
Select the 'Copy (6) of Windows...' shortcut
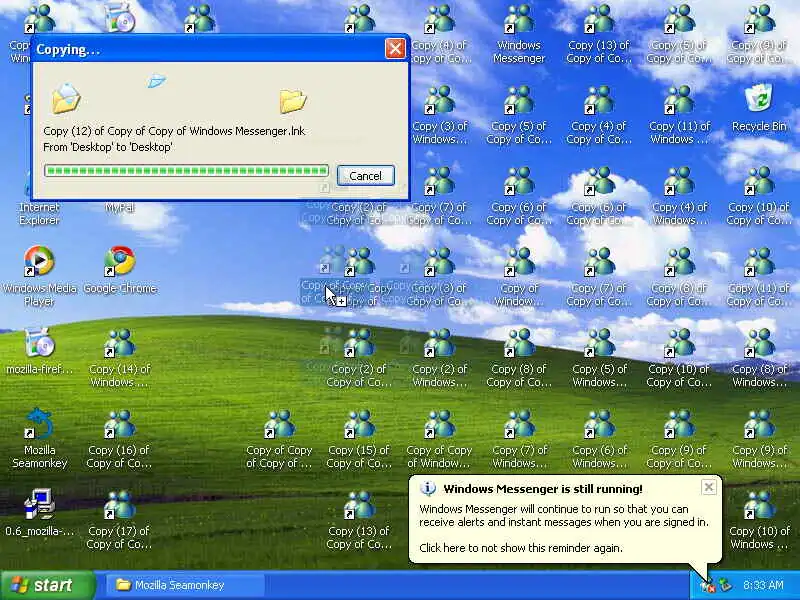[599, 439]
